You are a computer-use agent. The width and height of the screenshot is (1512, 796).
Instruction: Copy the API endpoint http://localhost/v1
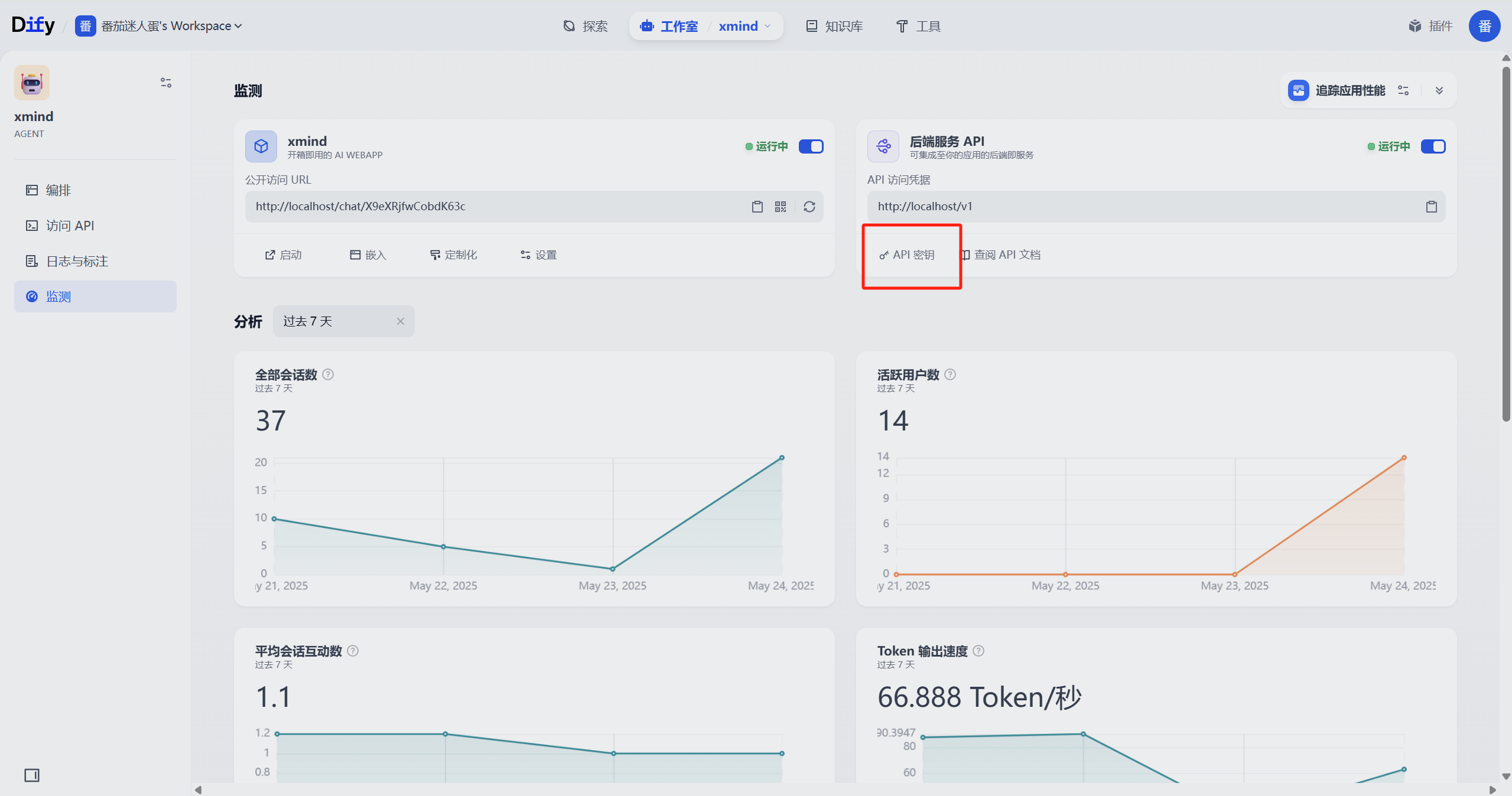tap(1431, 207)
